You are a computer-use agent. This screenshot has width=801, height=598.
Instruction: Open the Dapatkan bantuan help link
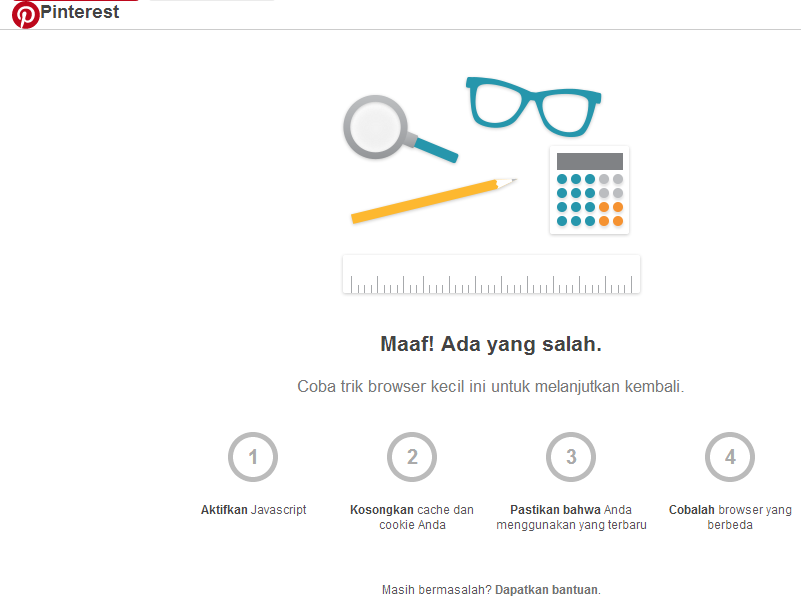(x=547, y=590)
